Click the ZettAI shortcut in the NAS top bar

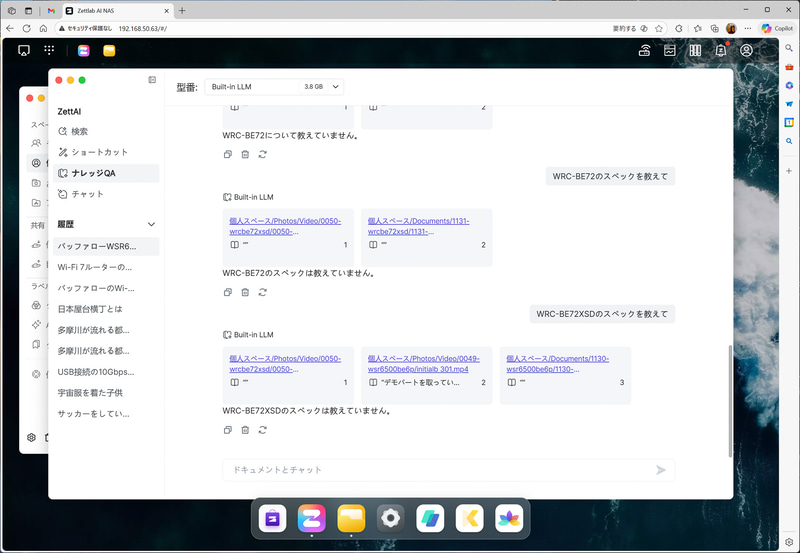84,51
